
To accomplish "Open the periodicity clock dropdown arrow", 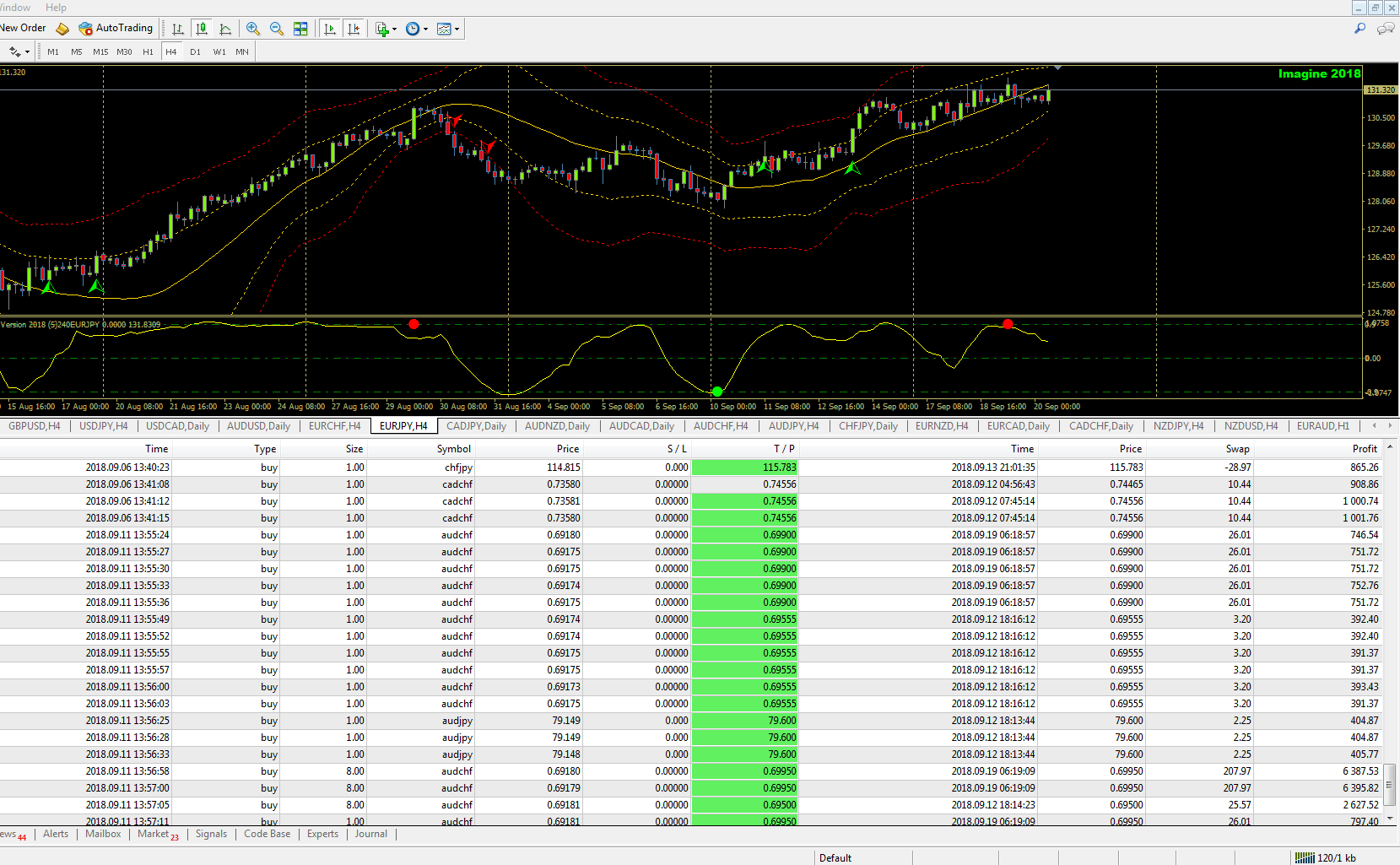I will click(x=425, y=29).
